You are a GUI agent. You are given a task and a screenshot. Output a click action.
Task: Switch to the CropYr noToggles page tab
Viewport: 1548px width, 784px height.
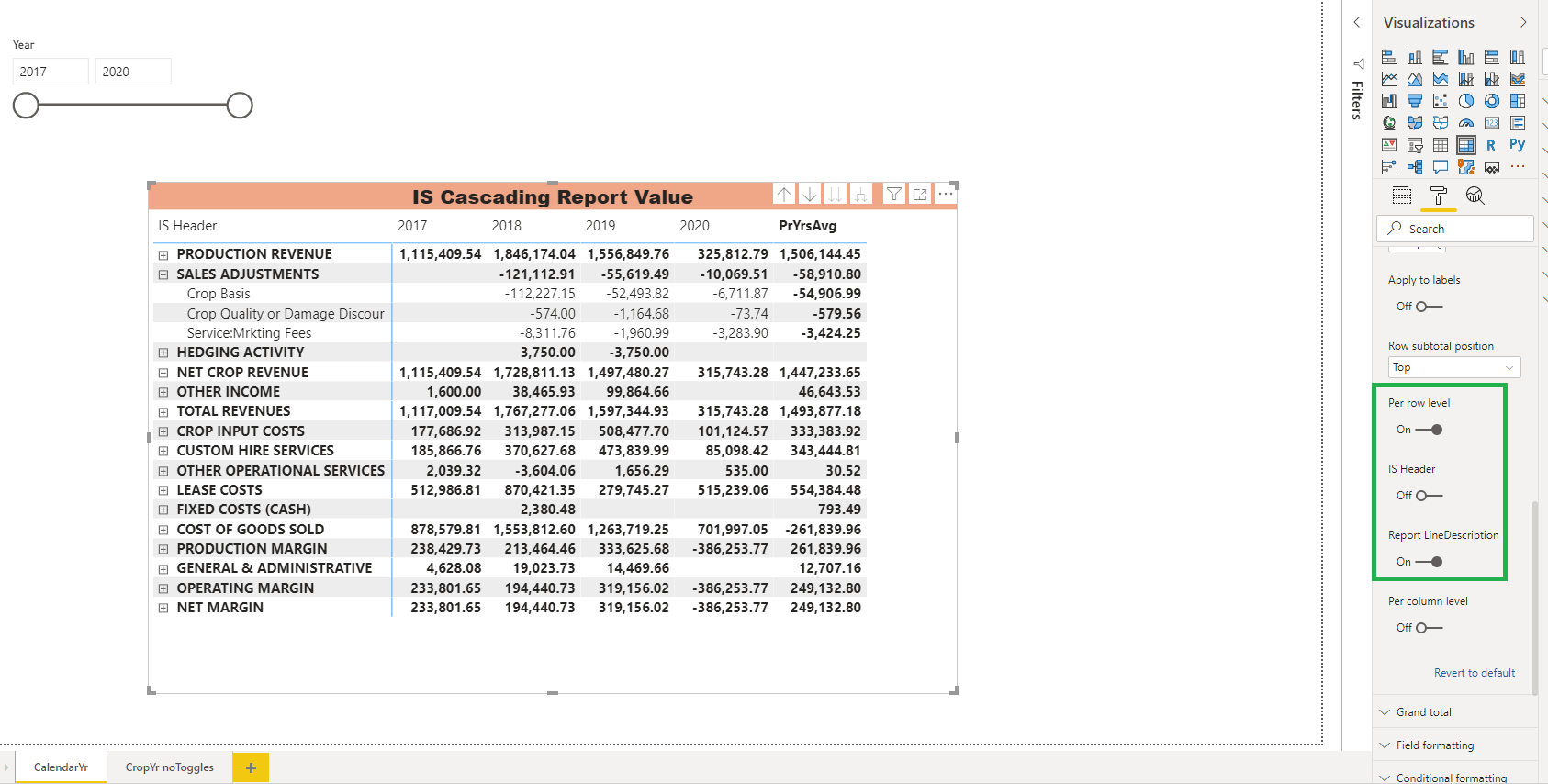pos(170,767)
